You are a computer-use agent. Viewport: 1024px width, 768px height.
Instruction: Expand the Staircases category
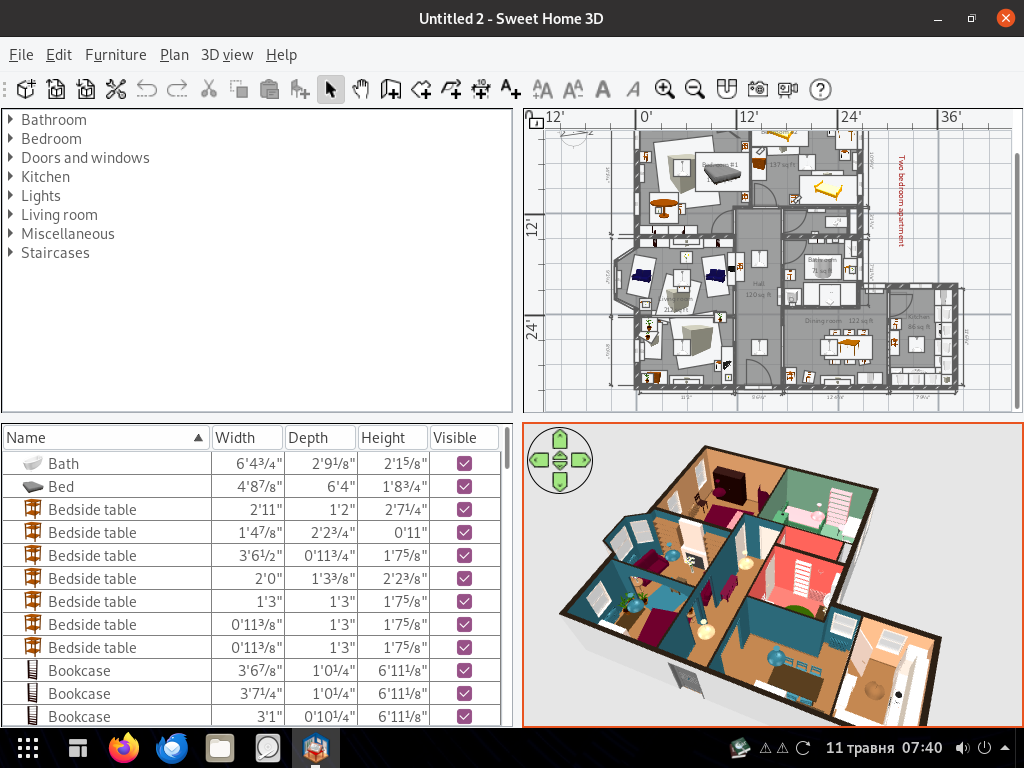click(10, 252)
